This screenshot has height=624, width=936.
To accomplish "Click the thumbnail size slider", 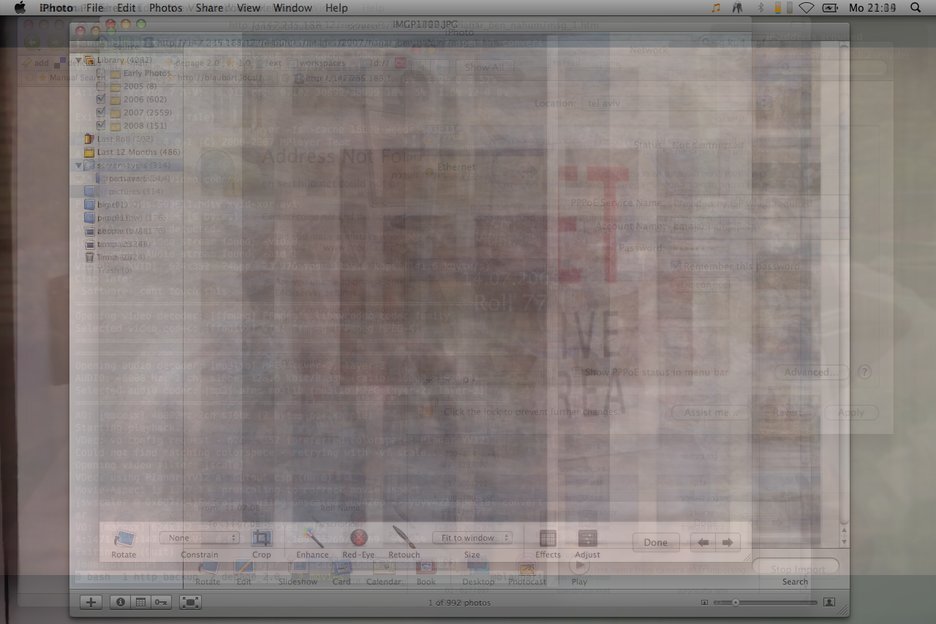I will [x=765, y=603].
